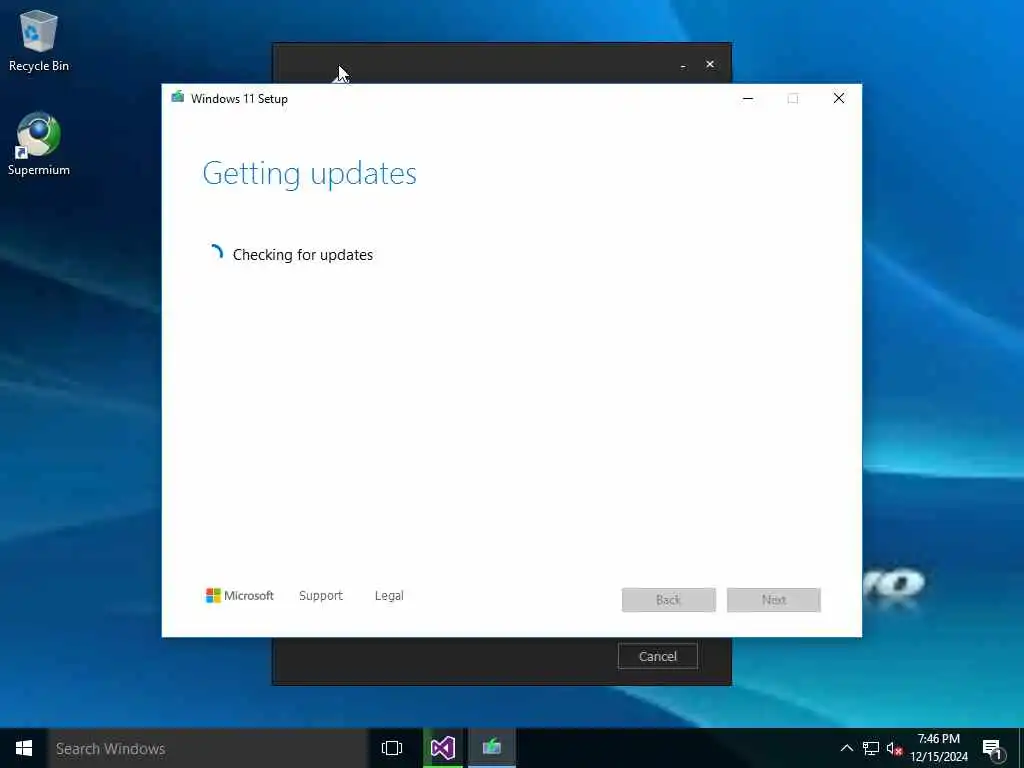Click the Search Windows box

pos(208,748)
